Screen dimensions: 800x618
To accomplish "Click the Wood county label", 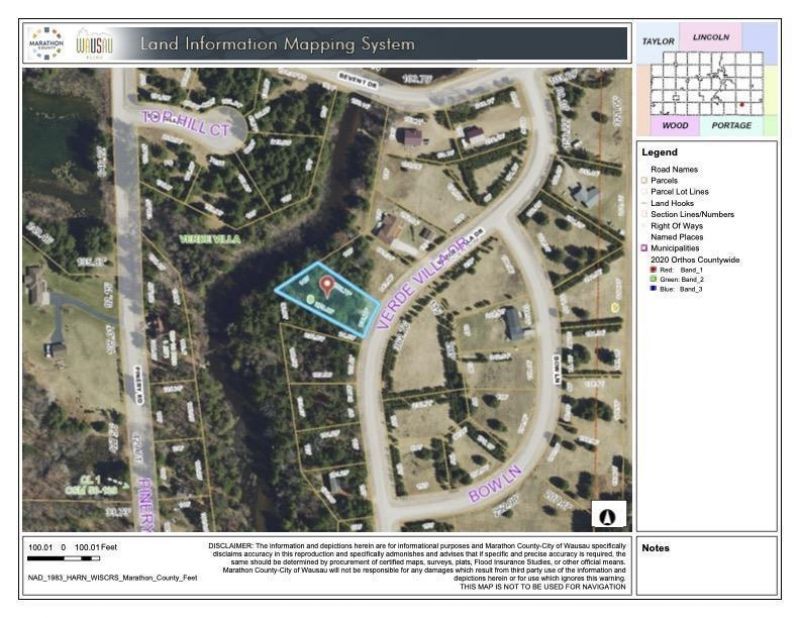I will (673, 126).
